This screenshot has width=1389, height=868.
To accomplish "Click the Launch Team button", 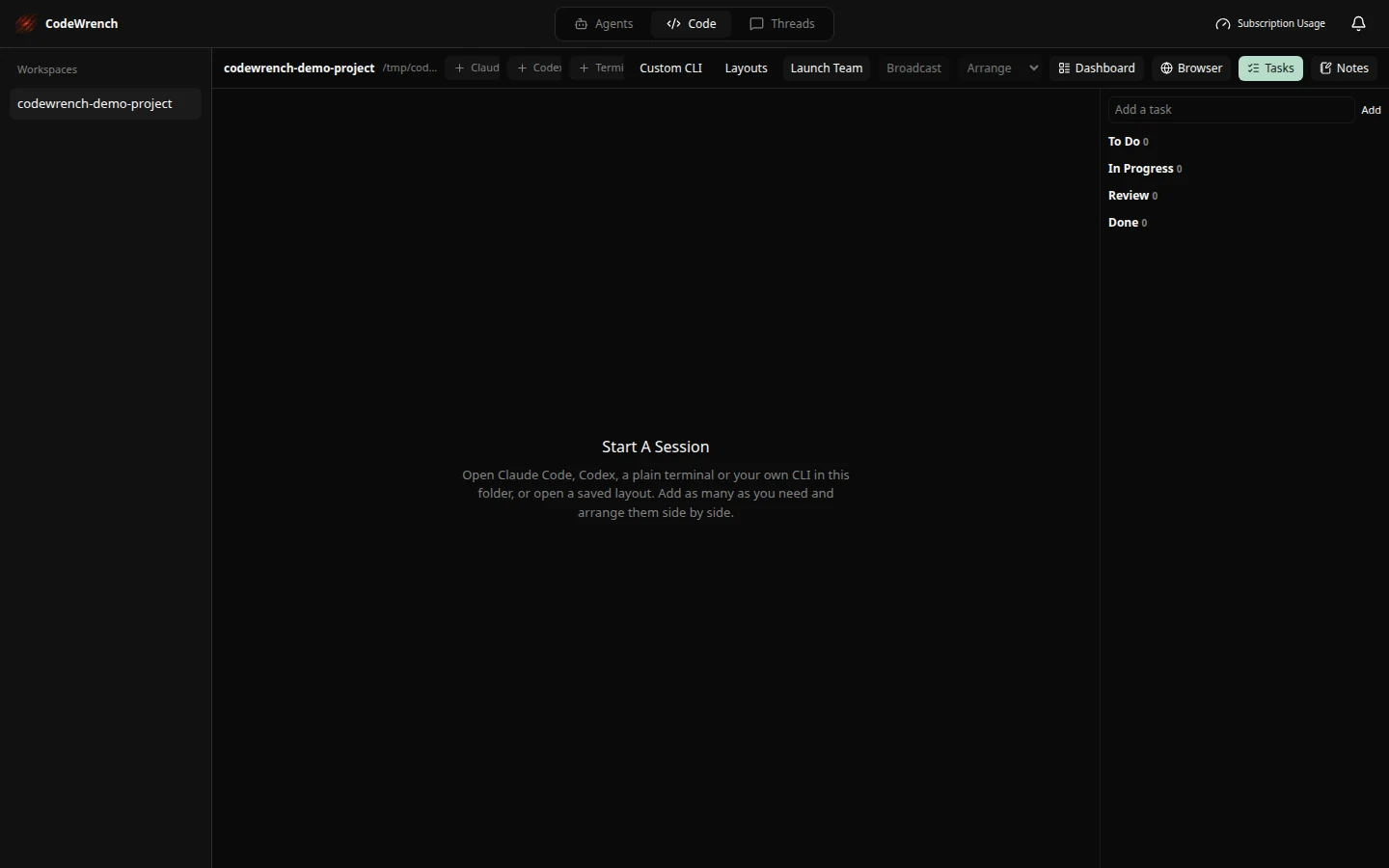I will pos(827,68).
